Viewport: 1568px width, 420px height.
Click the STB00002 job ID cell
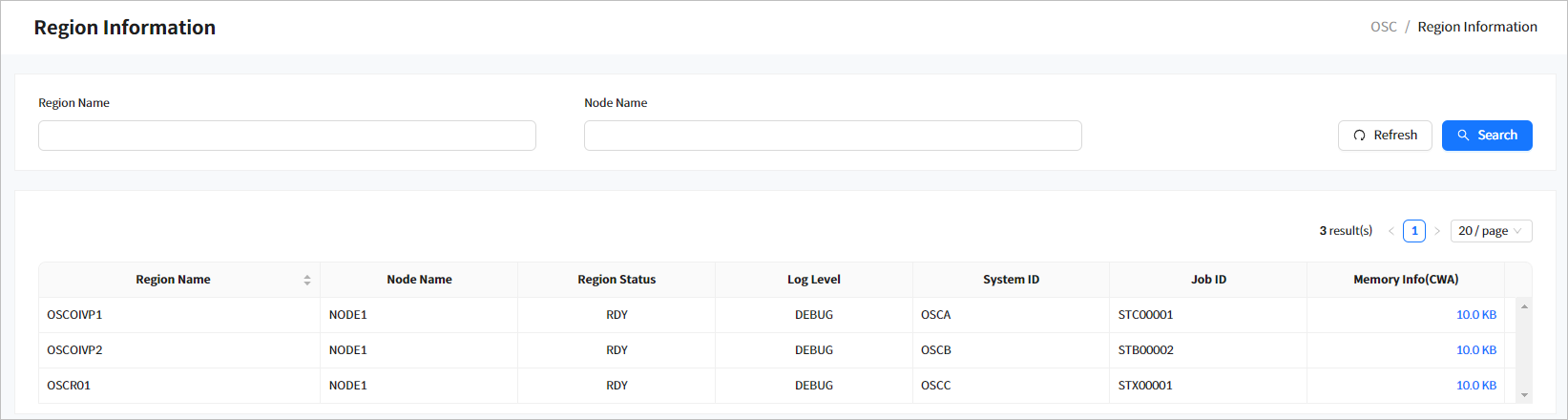1145,350
